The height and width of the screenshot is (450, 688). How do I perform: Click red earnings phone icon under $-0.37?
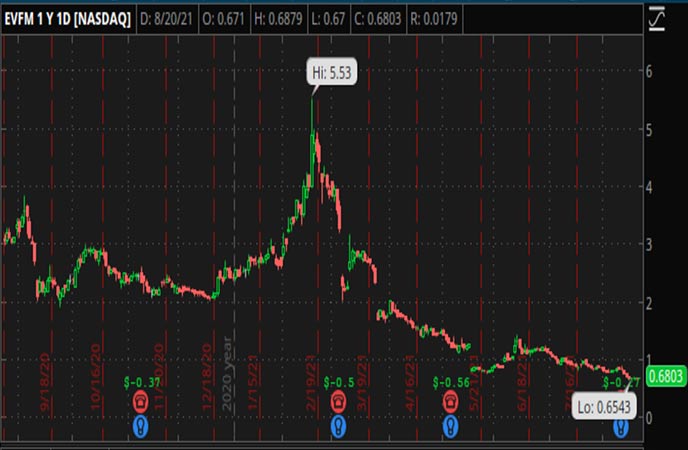coord(141,401)
